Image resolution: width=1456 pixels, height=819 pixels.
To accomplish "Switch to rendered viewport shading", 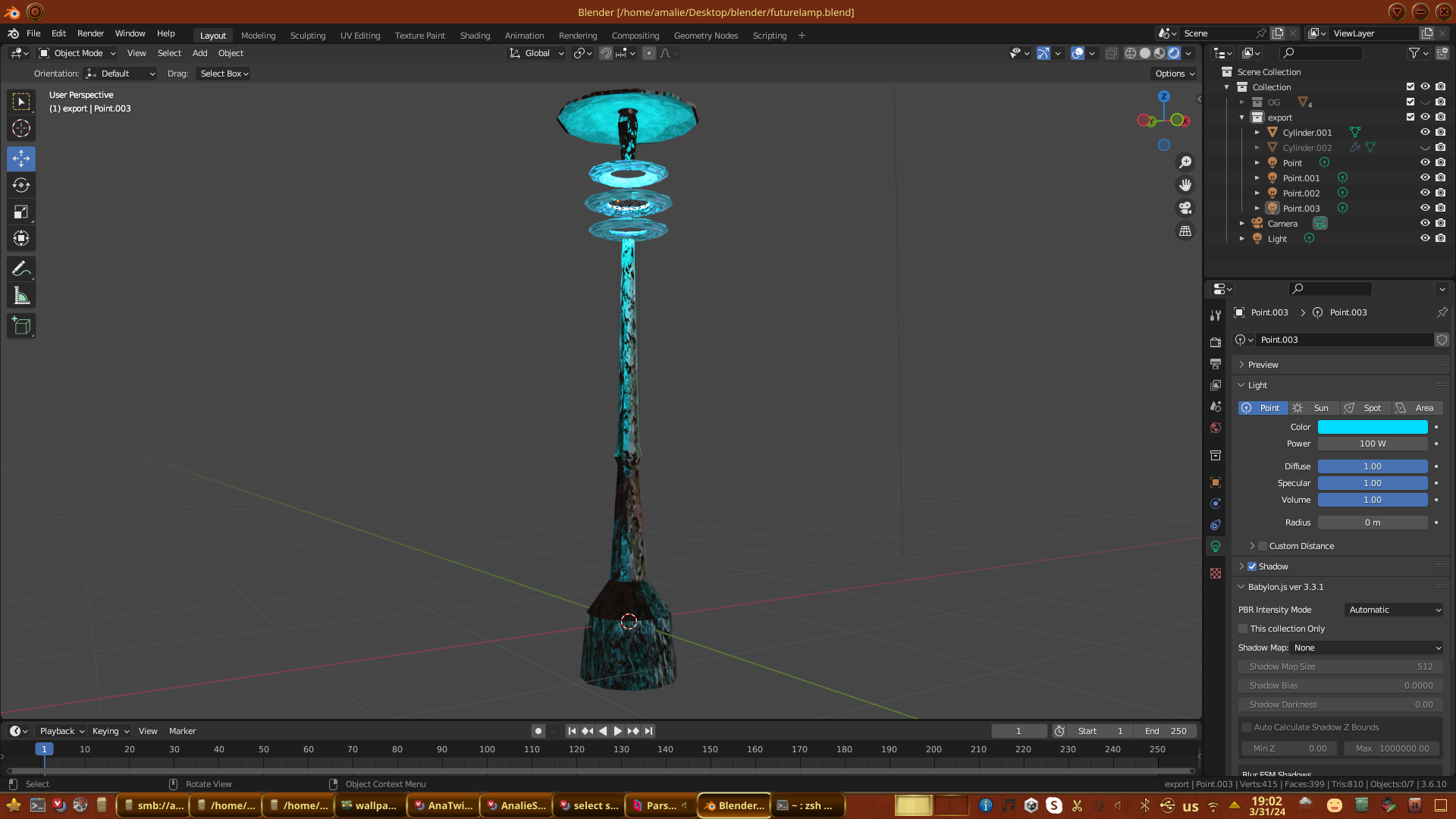I will point(1174,53).
